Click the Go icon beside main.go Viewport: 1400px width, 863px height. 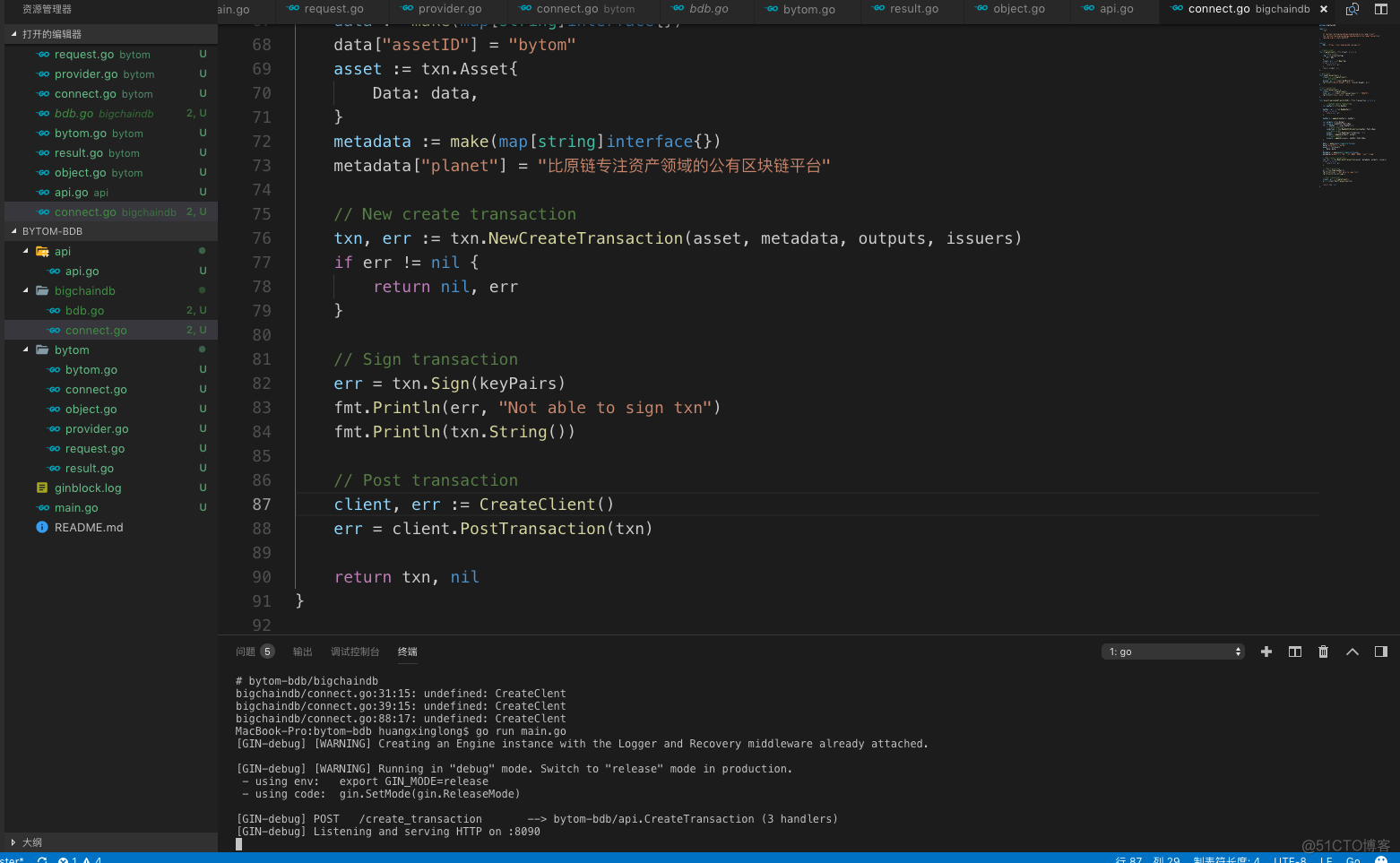pyautogui.click(x=42, y=508)
